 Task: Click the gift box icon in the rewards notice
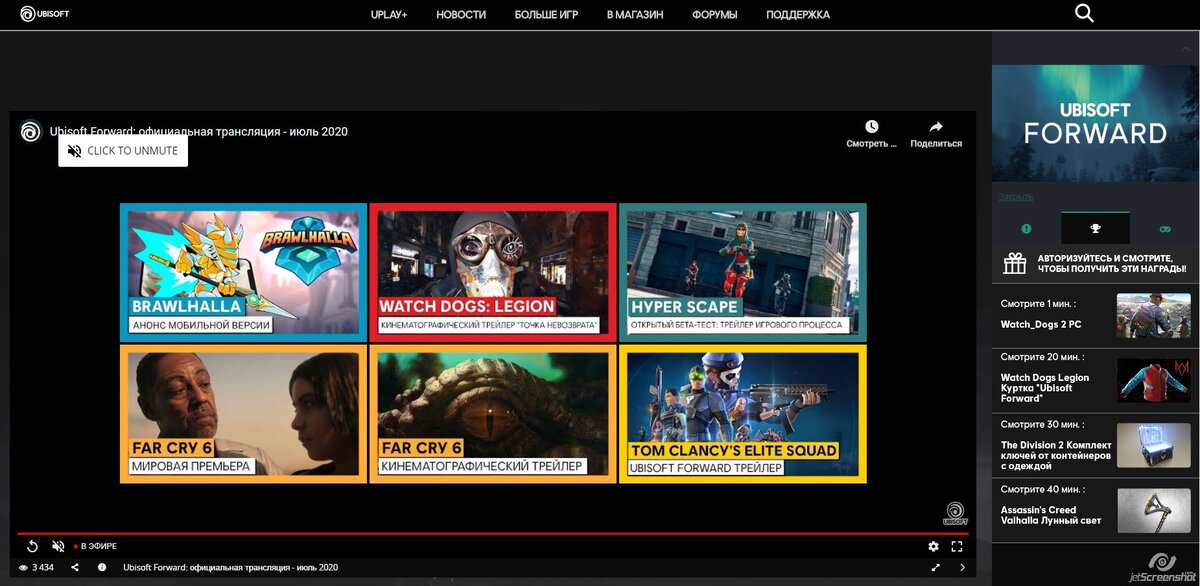(1015, 263)
